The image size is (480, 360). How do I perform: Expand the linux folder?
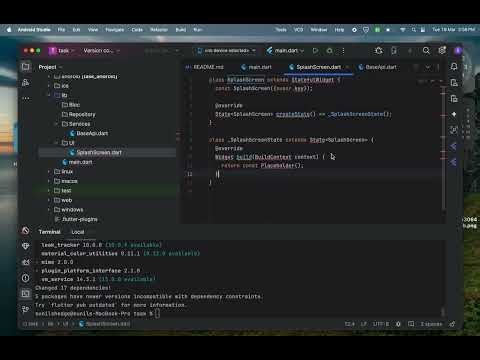(x=49, y=172)
